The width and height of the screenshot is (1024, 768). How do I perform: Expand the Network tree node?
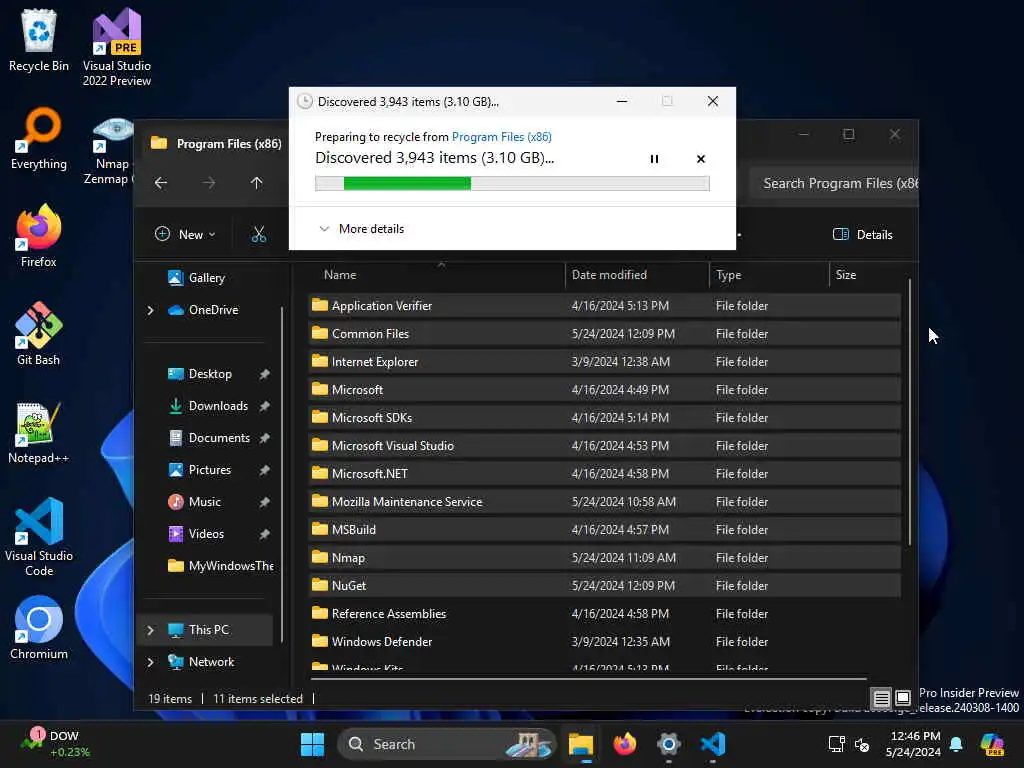point(150,662)
